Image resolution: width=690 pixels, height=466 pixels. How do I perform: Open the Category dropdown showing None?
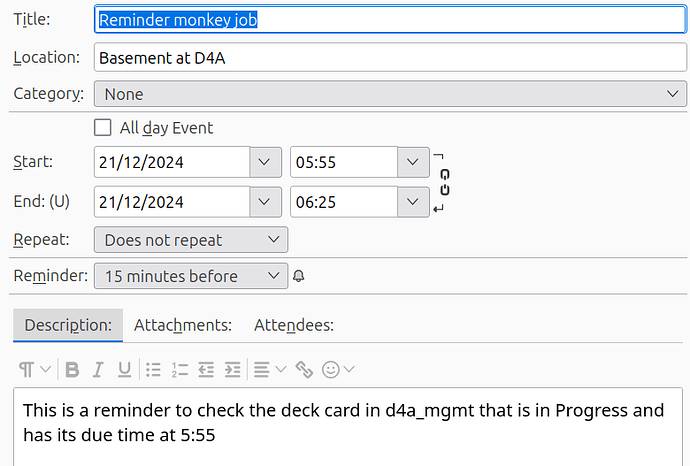390,94
